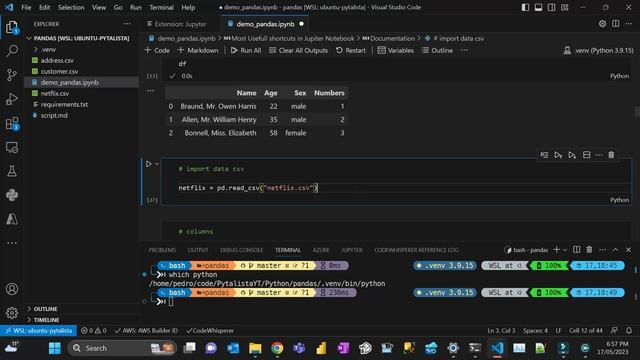Add a new Markdown cell

[198, 50]
